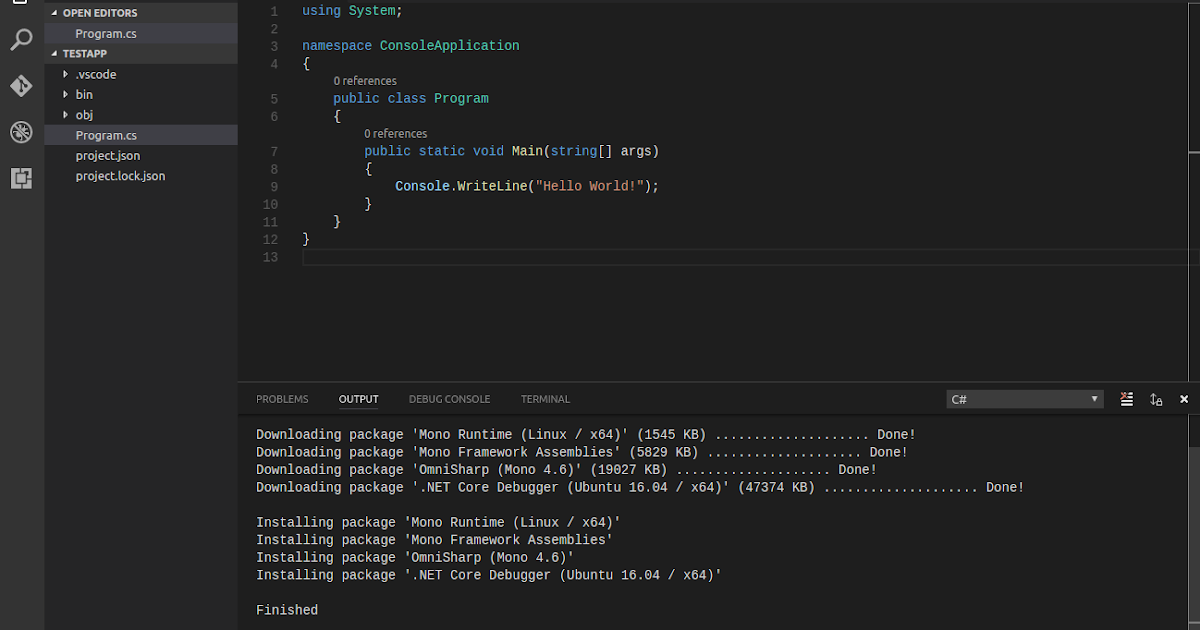Open the C# output channel dropdown
Screen dimensions: 1200x630
[1023, 399]
